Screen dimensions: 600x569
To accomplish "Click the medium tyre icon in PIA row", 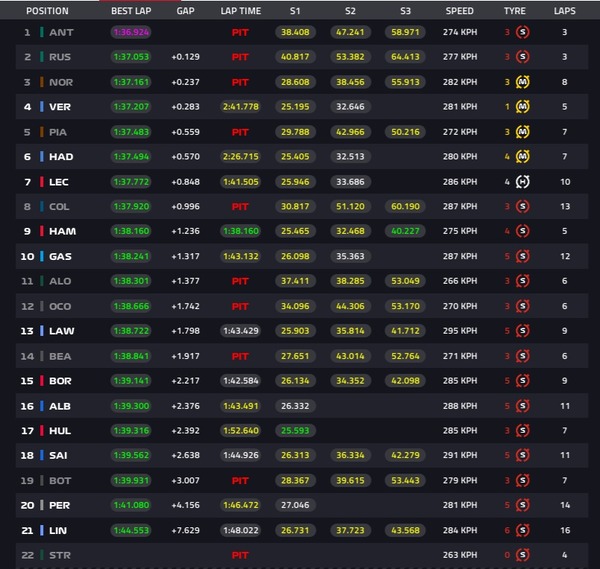I will [522, 132].
